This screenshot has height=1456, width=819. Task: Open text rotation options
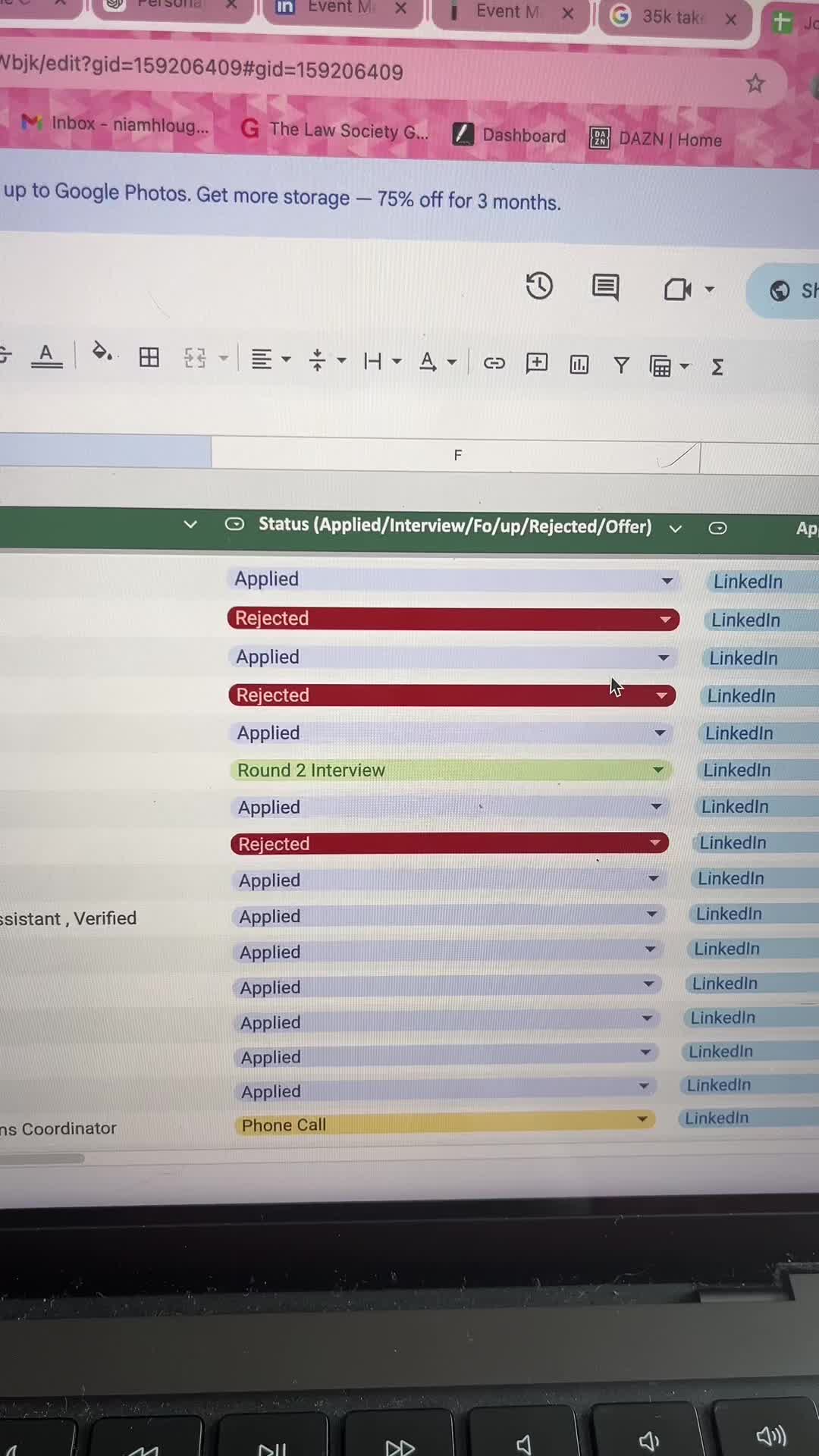click(x=438, y=362)
